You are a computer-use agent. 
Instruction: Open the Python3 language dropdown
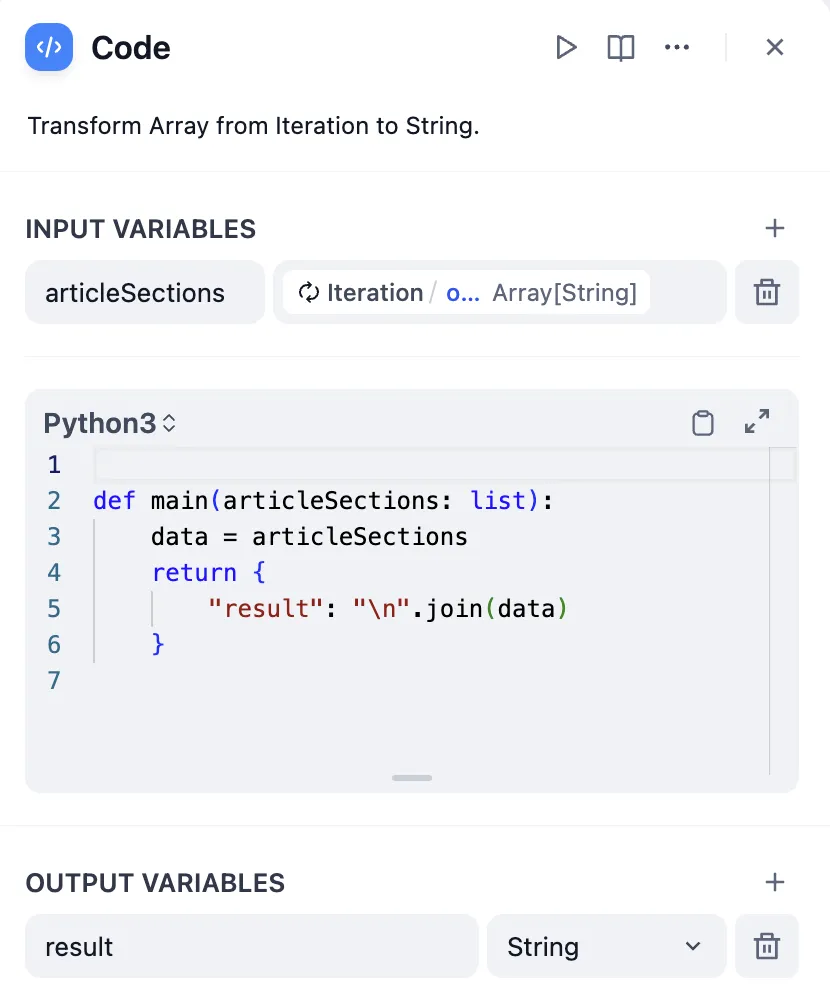[x=110, y=424]
